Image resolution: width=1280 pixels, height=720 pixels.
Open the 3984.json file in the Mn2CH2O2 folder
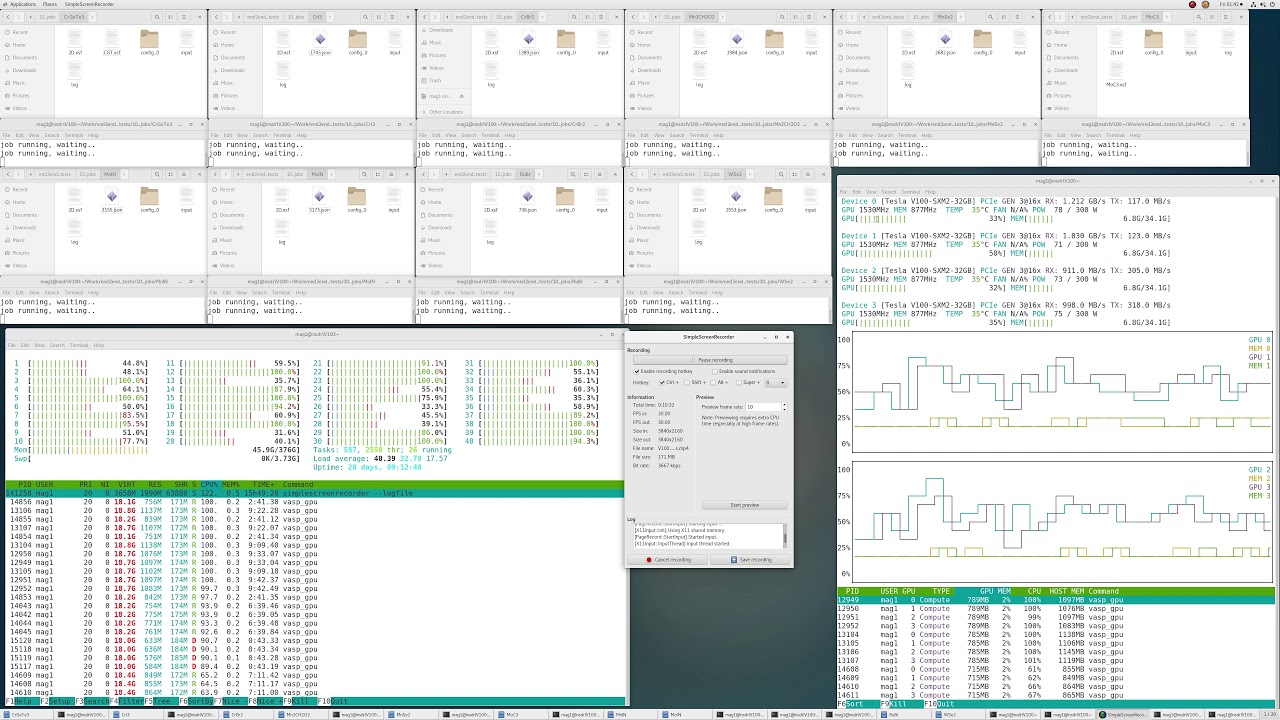click(737, 40)
